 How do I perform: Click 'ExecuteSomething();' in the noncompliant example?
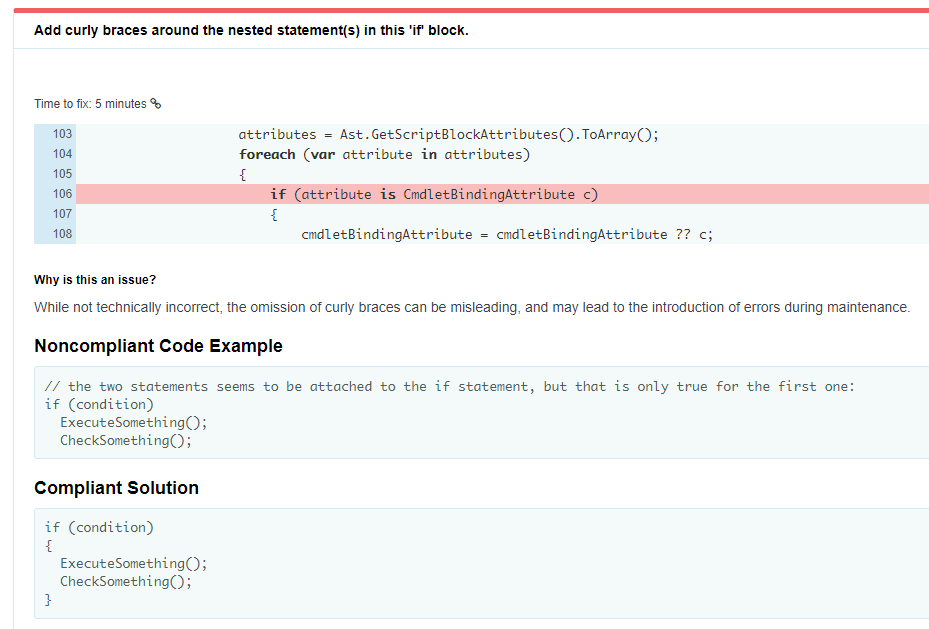pyautogui.click(x=133, y=423)
